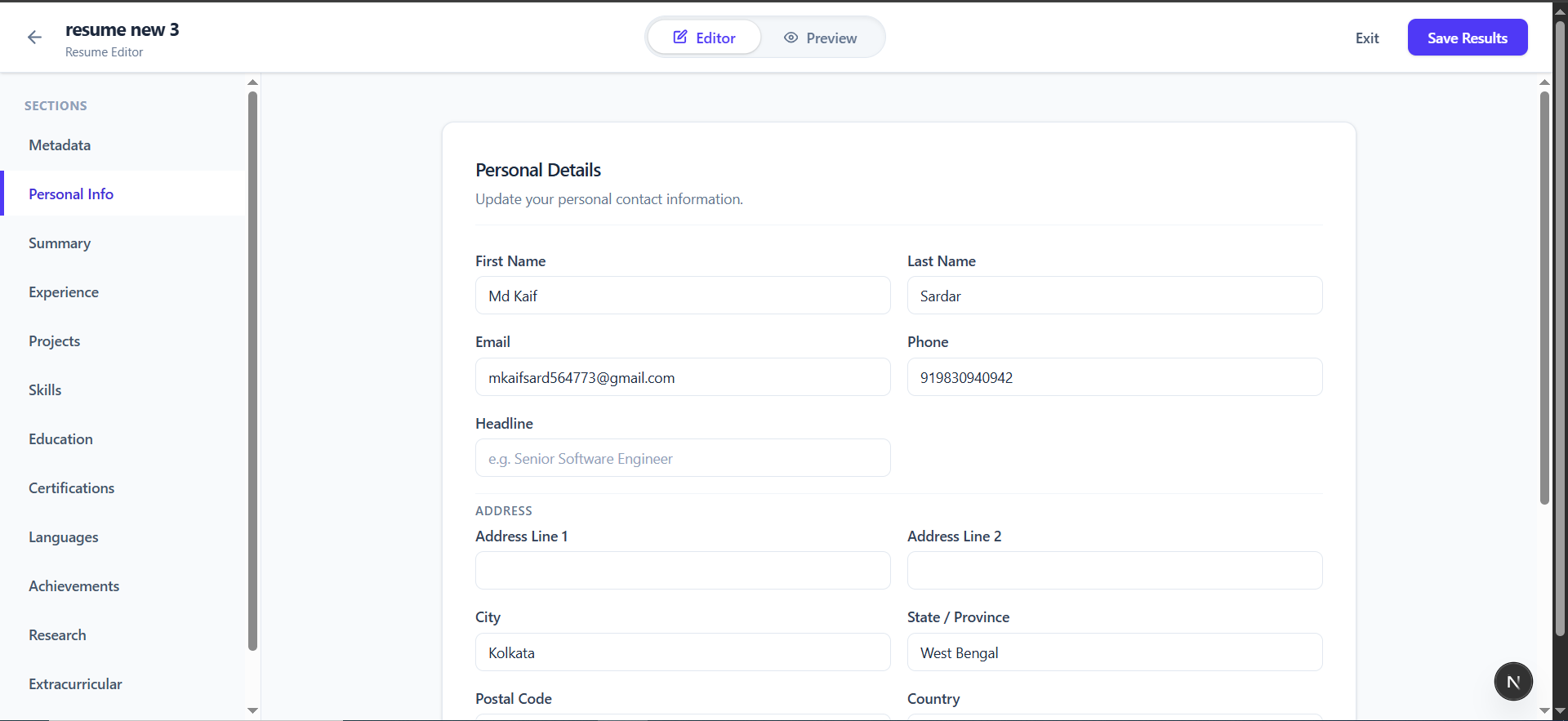This screenshot has width=1568, height=721.
Task: Open the floating N avatar bubble
Action: pos(1512,681)
